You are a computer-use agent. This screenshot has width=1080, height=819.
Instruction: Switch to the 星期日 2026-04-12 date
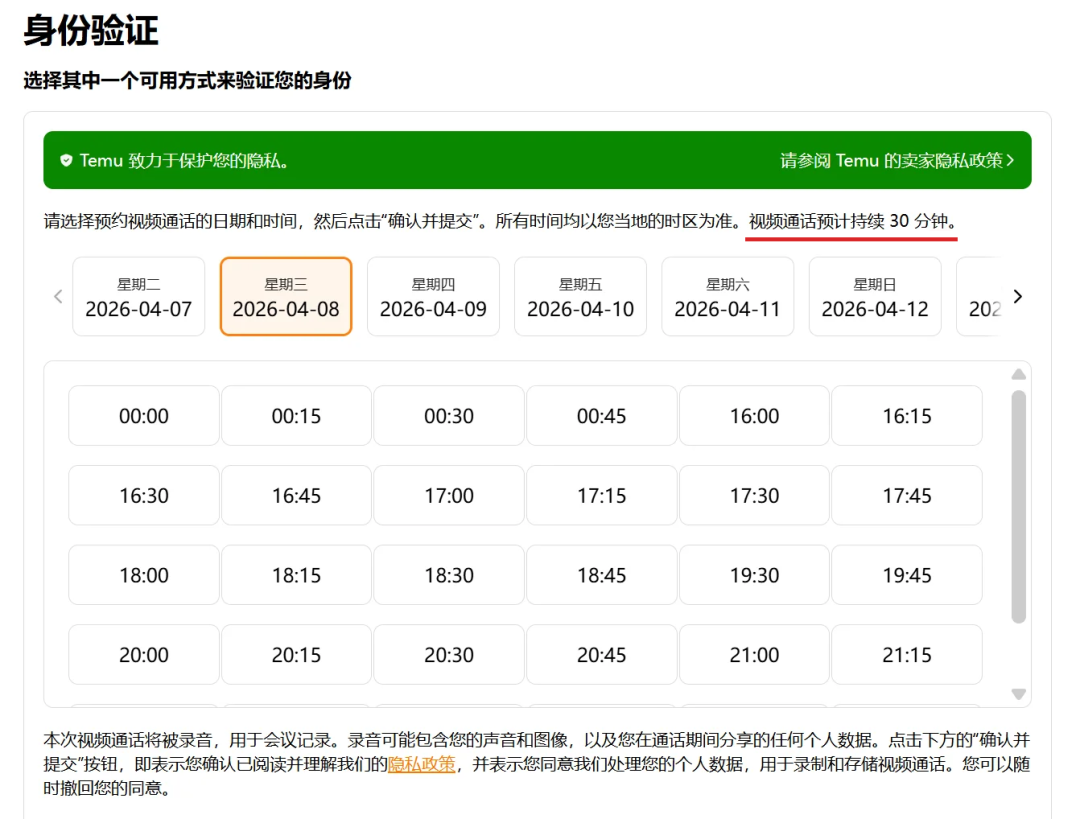click(x=875, y=296)
